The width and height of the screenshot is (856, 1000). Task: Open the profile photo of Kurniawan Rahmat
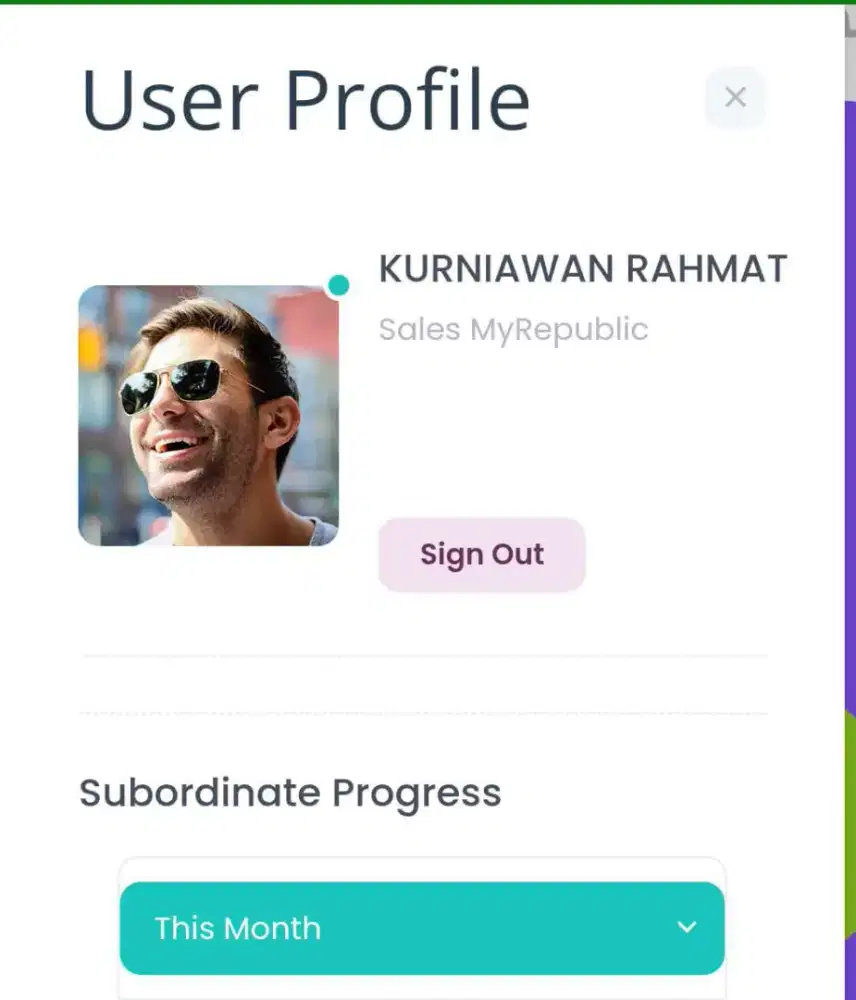208,415
